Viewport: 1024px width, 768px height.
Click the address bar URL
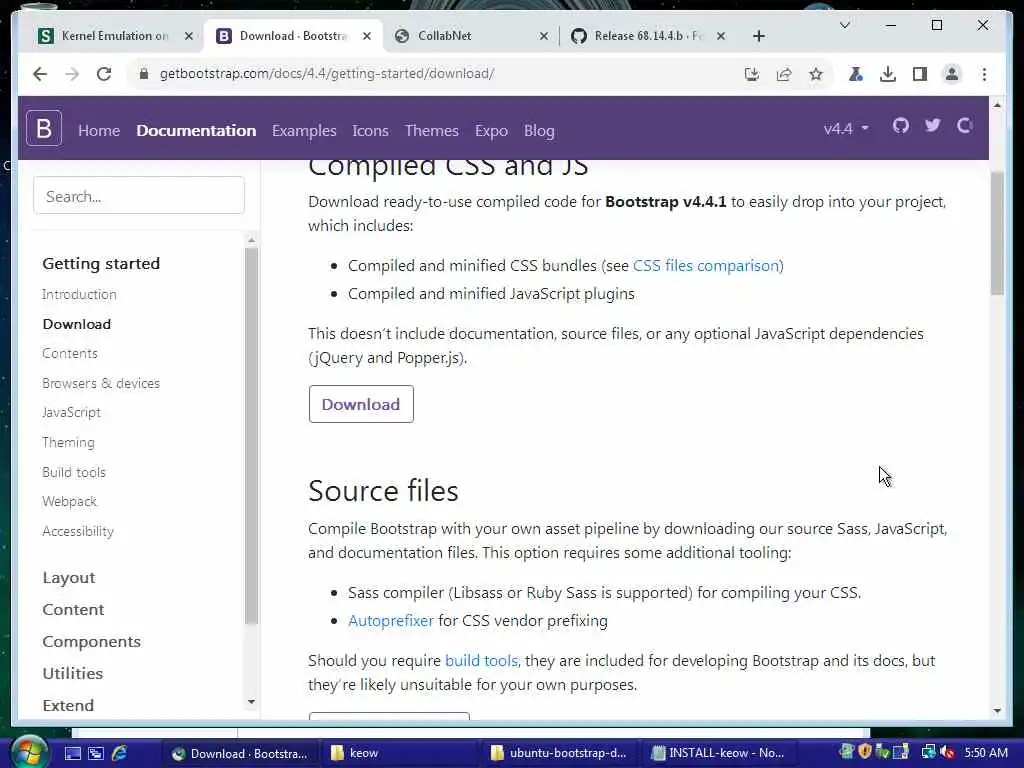click(x=327, y=74)
